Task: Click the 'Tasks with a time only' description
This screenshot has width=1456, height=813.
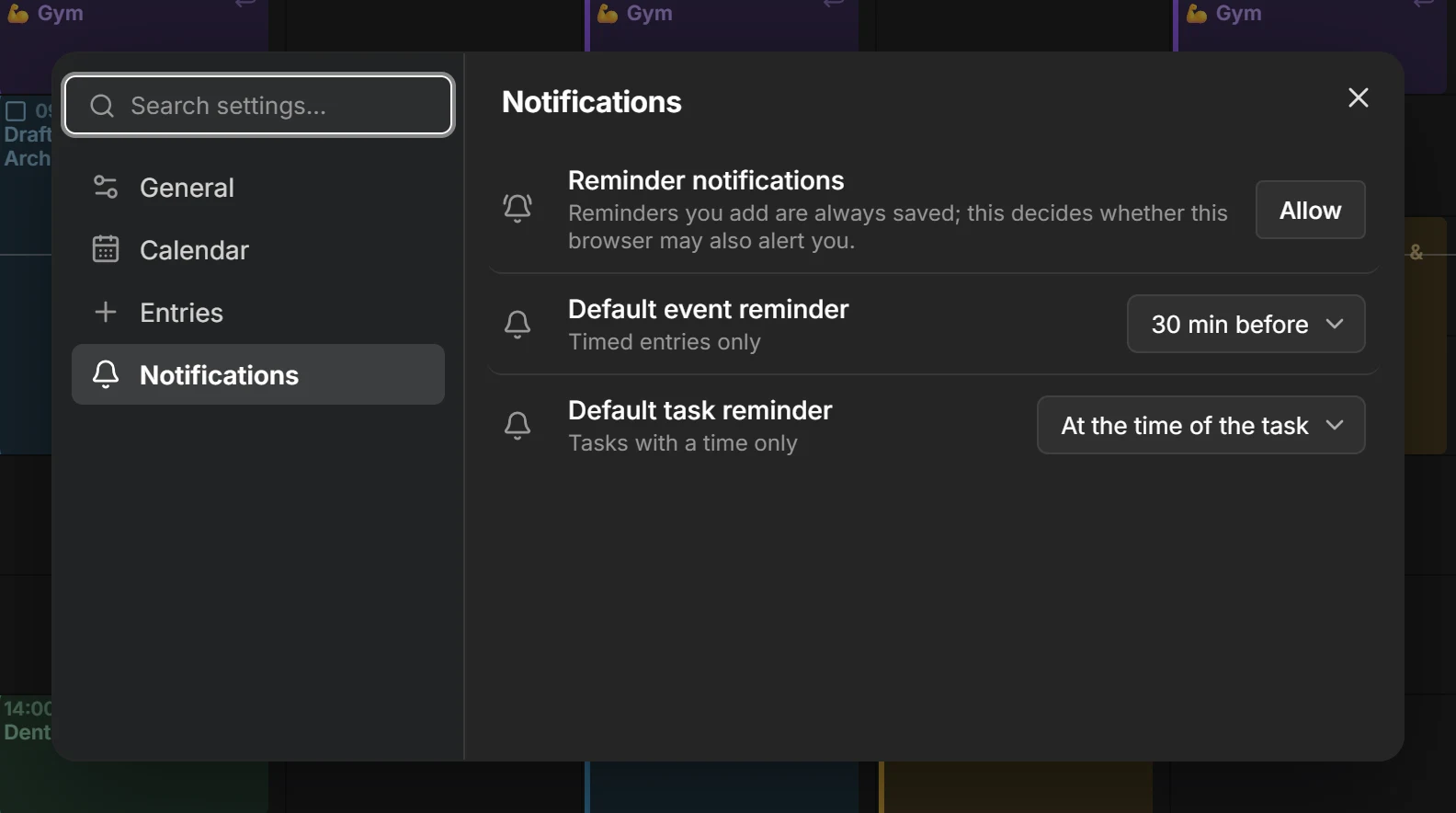Action: (683, 443)
